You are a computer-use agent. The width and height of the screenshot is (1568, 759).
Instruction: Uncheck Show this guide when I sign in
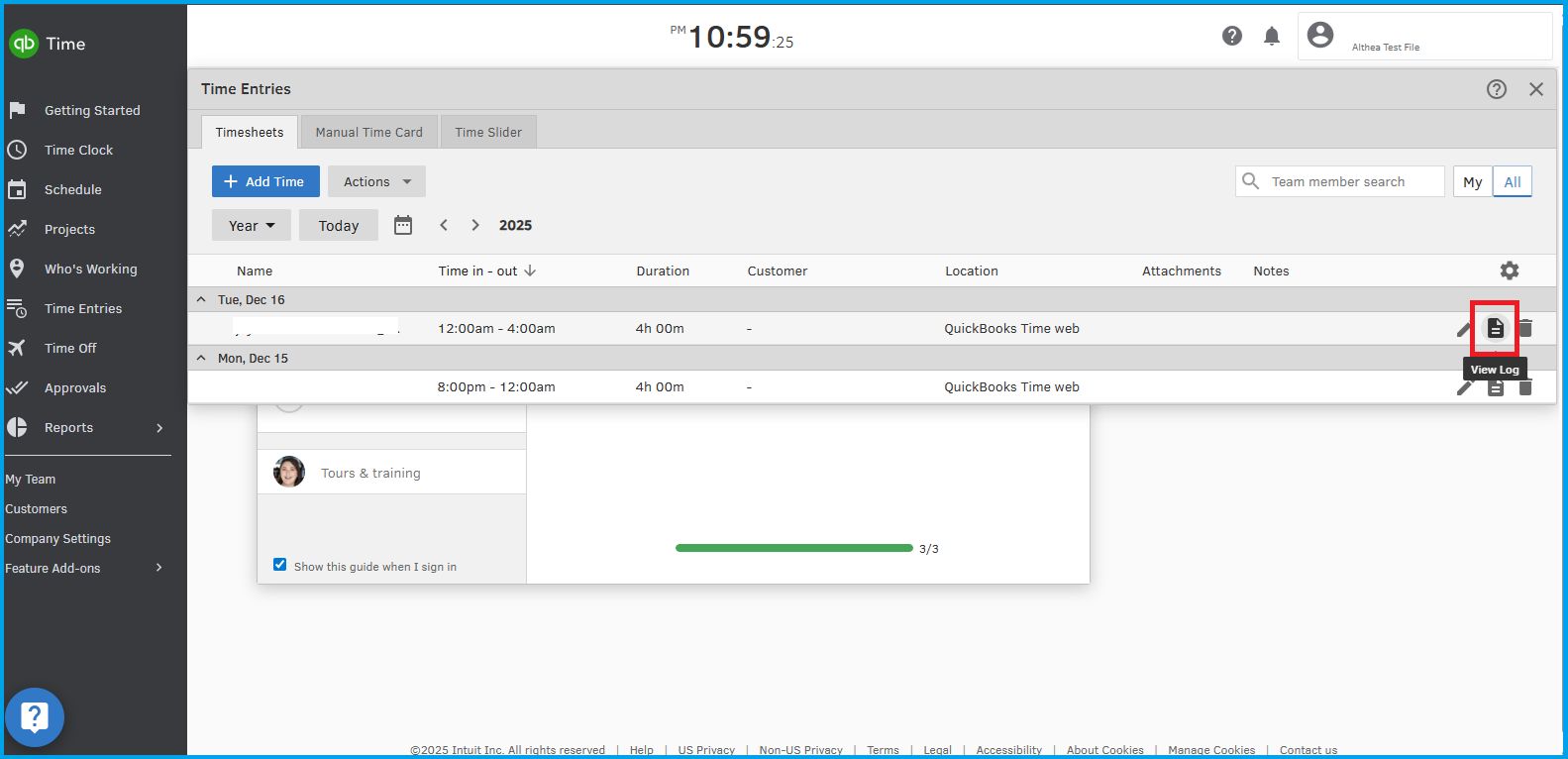(x=280, y=565)
